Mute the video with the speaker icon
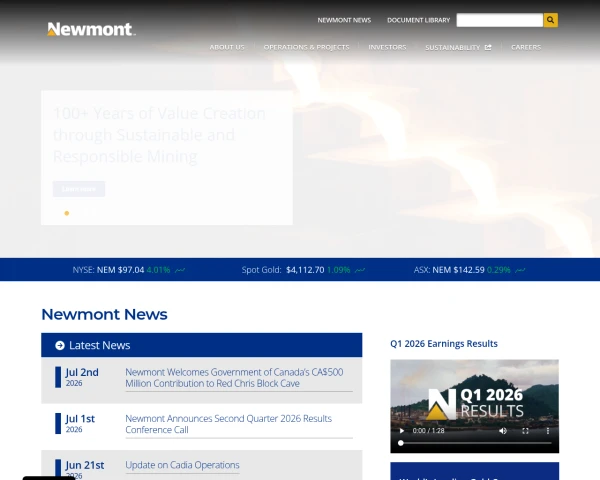The width and height of the screenshot is (600, 480). tap(503, 431)
